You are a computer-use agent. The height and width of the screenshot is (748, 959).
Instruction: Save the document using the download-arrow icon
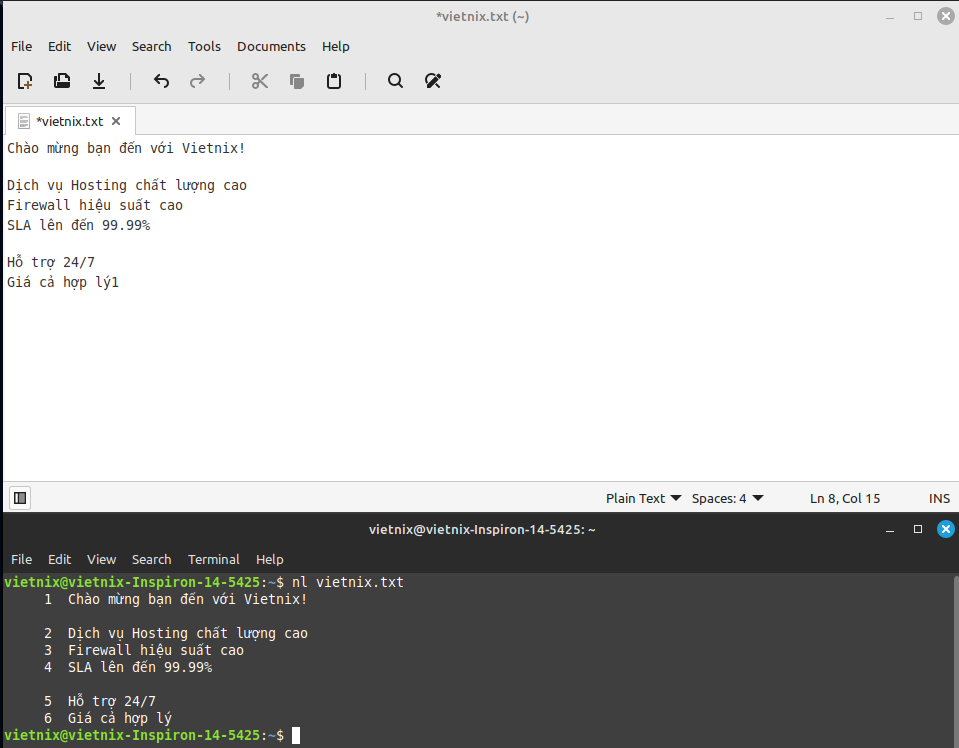point(98,81)
